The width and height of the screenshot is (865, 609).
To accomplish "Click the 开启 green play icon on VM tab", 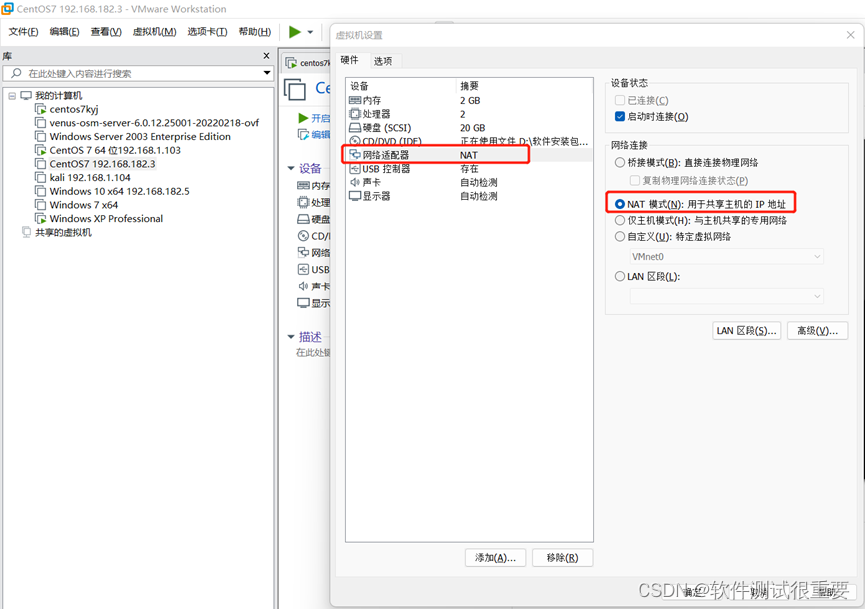I will (x=303, y=118).
